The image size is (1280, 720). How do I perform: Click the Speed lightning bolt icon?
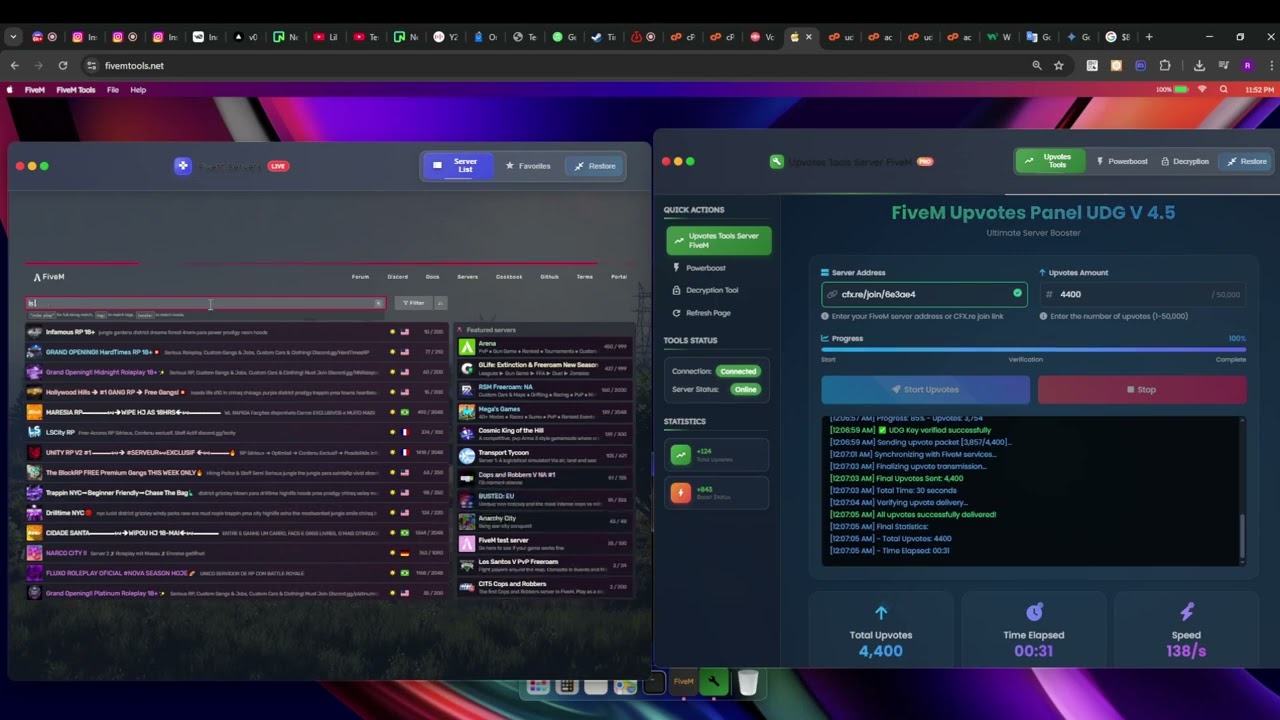tap(1186, 611)
